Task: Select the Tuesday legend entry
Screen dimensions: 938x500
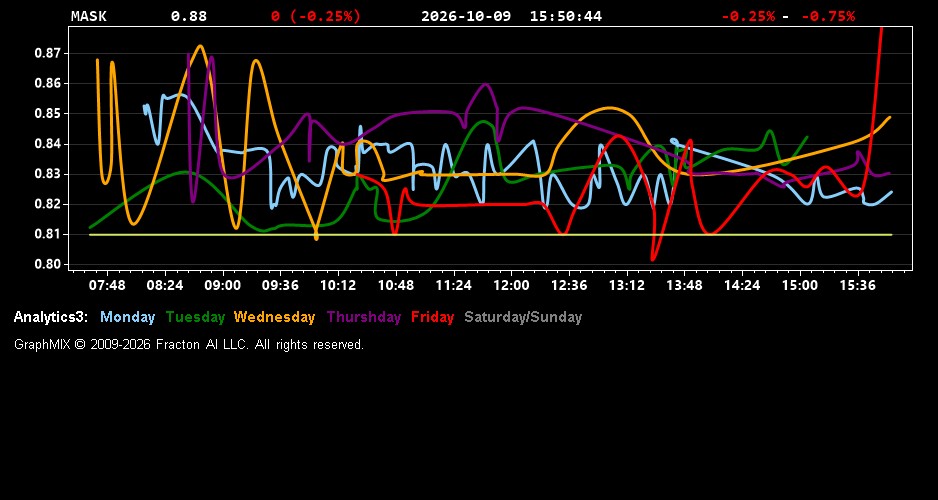Action: [x=196, y=318]
